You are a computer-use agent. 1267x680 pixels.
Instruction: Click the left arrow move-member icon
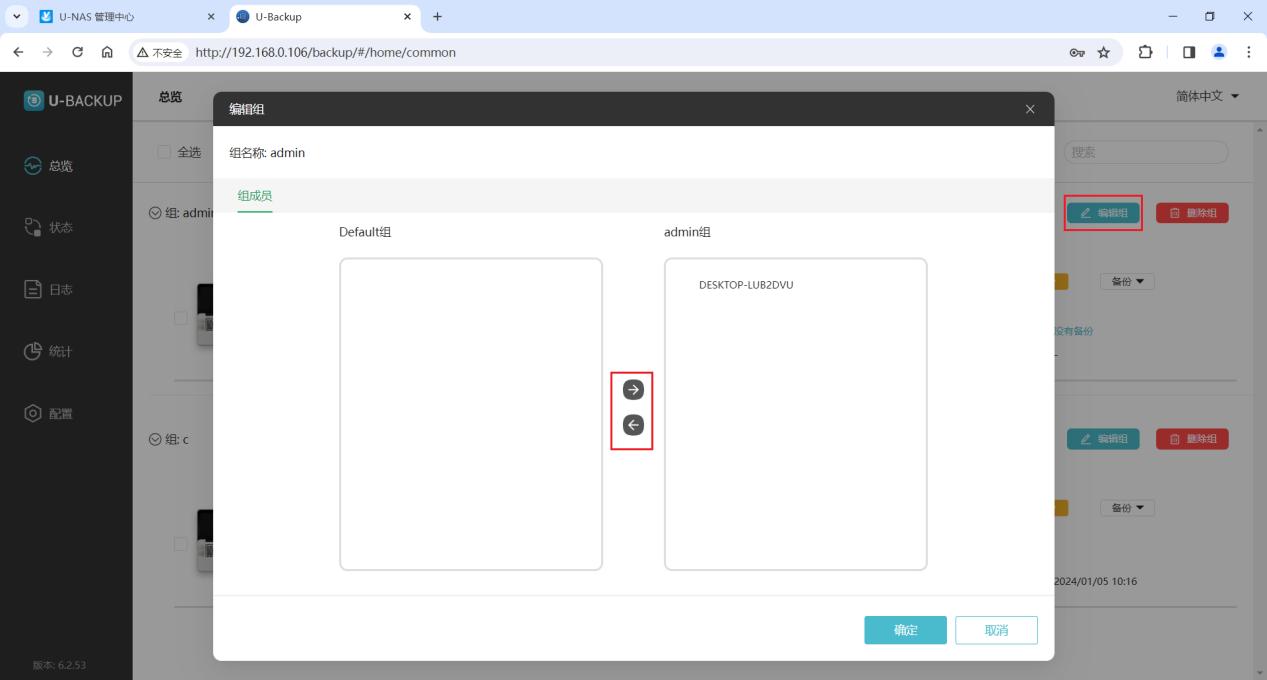point(632,425)
